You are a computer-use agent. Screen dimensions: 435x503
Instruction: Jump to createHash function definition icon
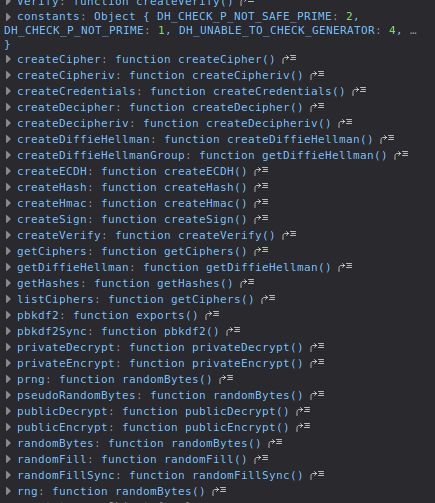(x=261, y=187)
